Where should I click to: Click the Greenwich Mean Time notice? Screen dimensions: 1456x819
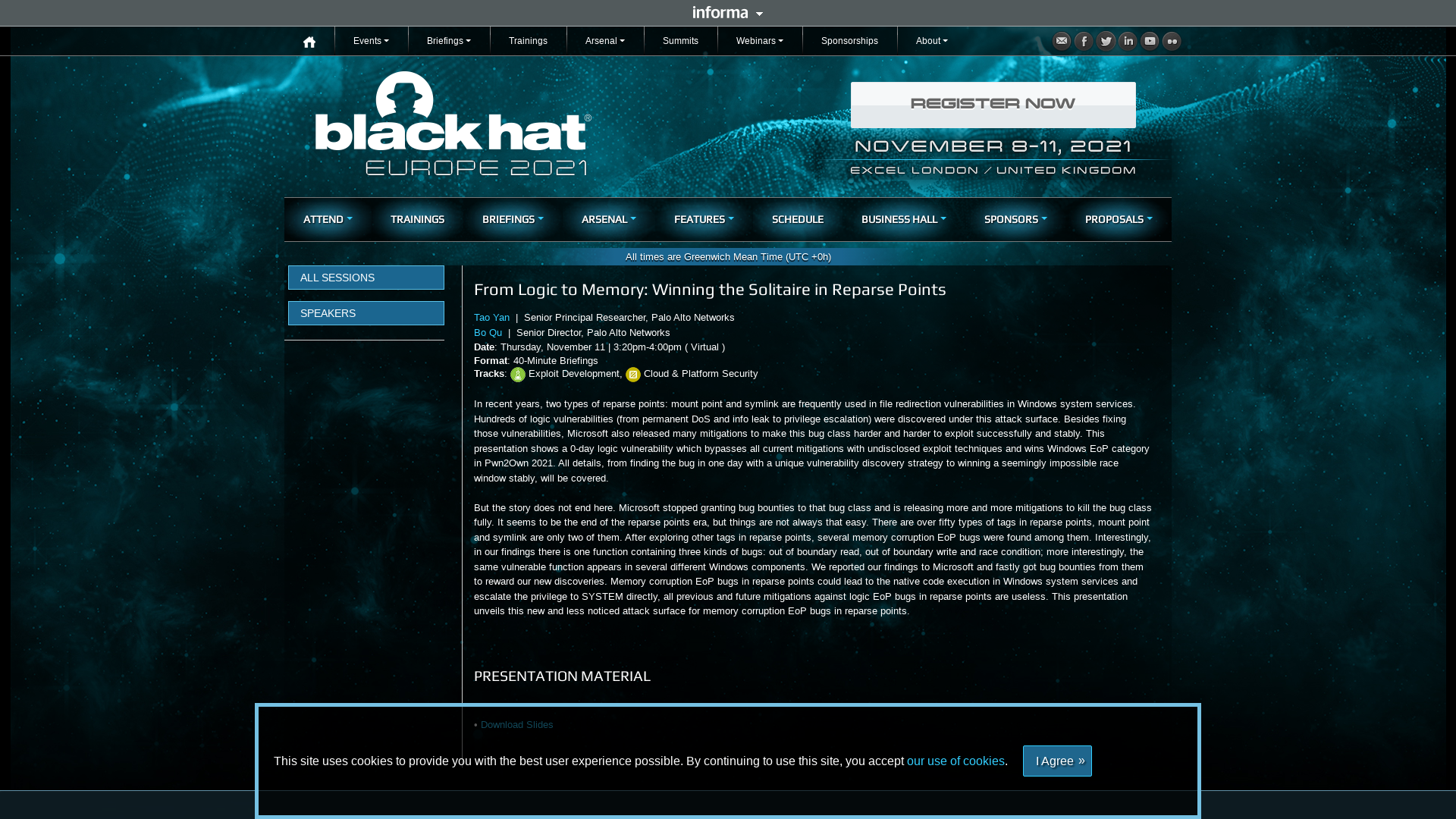[728, 257]
